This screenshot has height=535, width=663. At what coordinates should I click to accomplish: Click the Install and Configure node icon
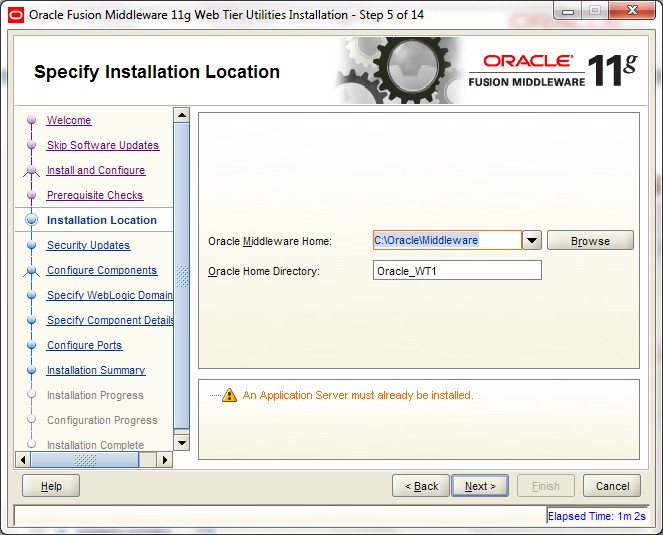coord(31,171)
